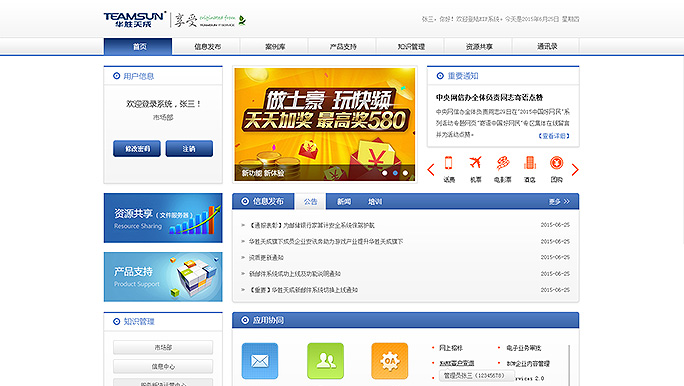684x386 pixels.
Task: Open the underlined link in 应用协同 list
Action: click(456, 363)
